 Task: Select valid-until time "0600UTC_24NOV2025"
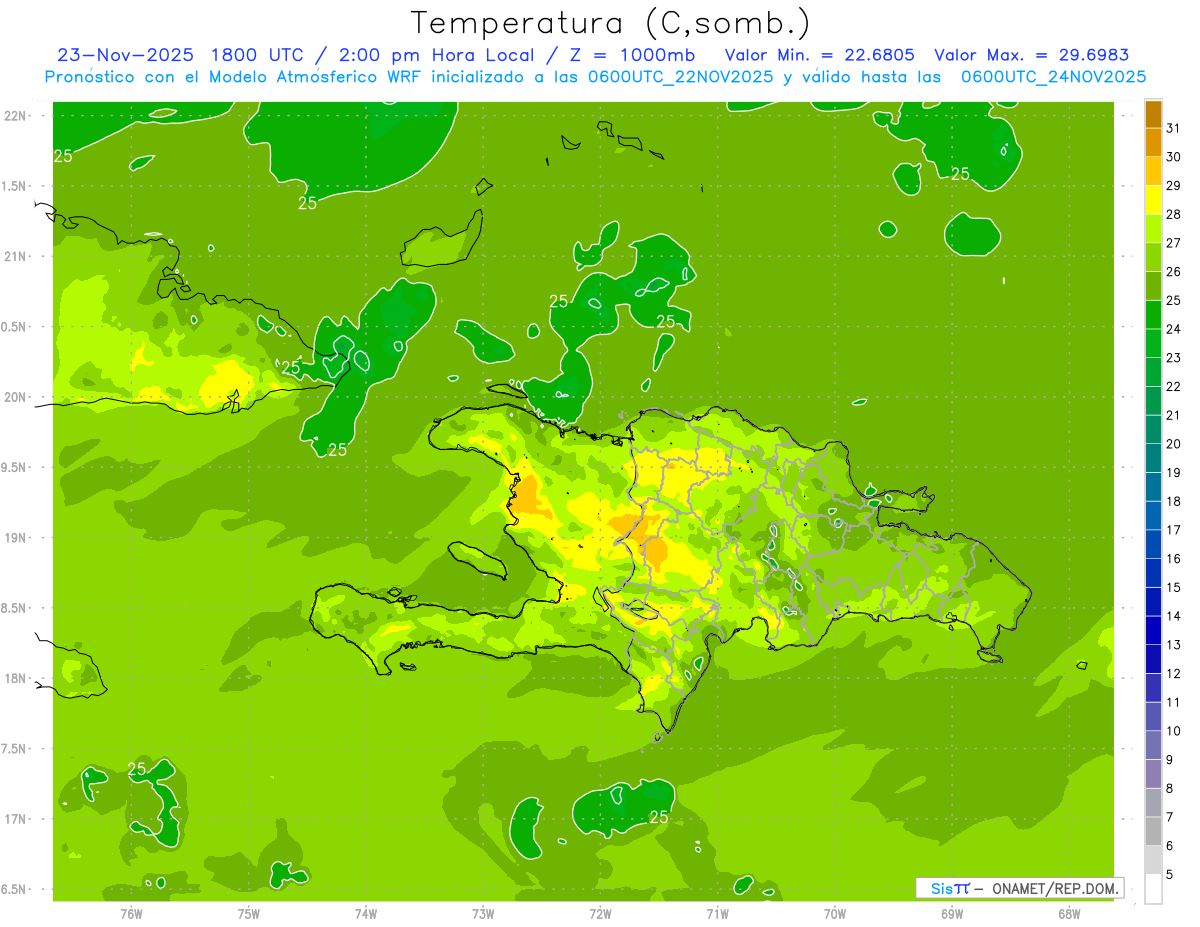[1053, 76]
